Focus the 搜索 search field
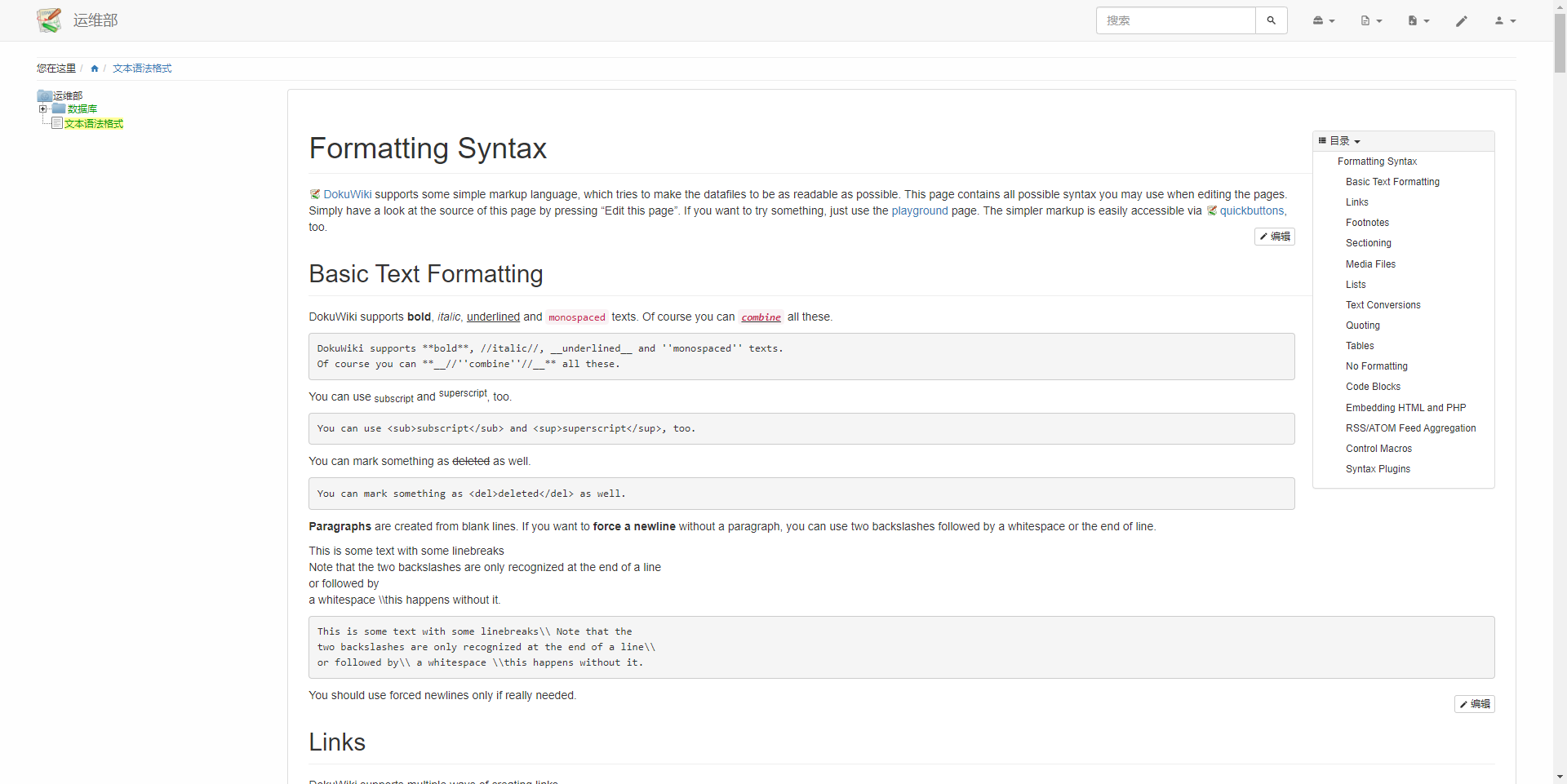This screenshot has width=1567, height=784. [x=1175, y=20]
